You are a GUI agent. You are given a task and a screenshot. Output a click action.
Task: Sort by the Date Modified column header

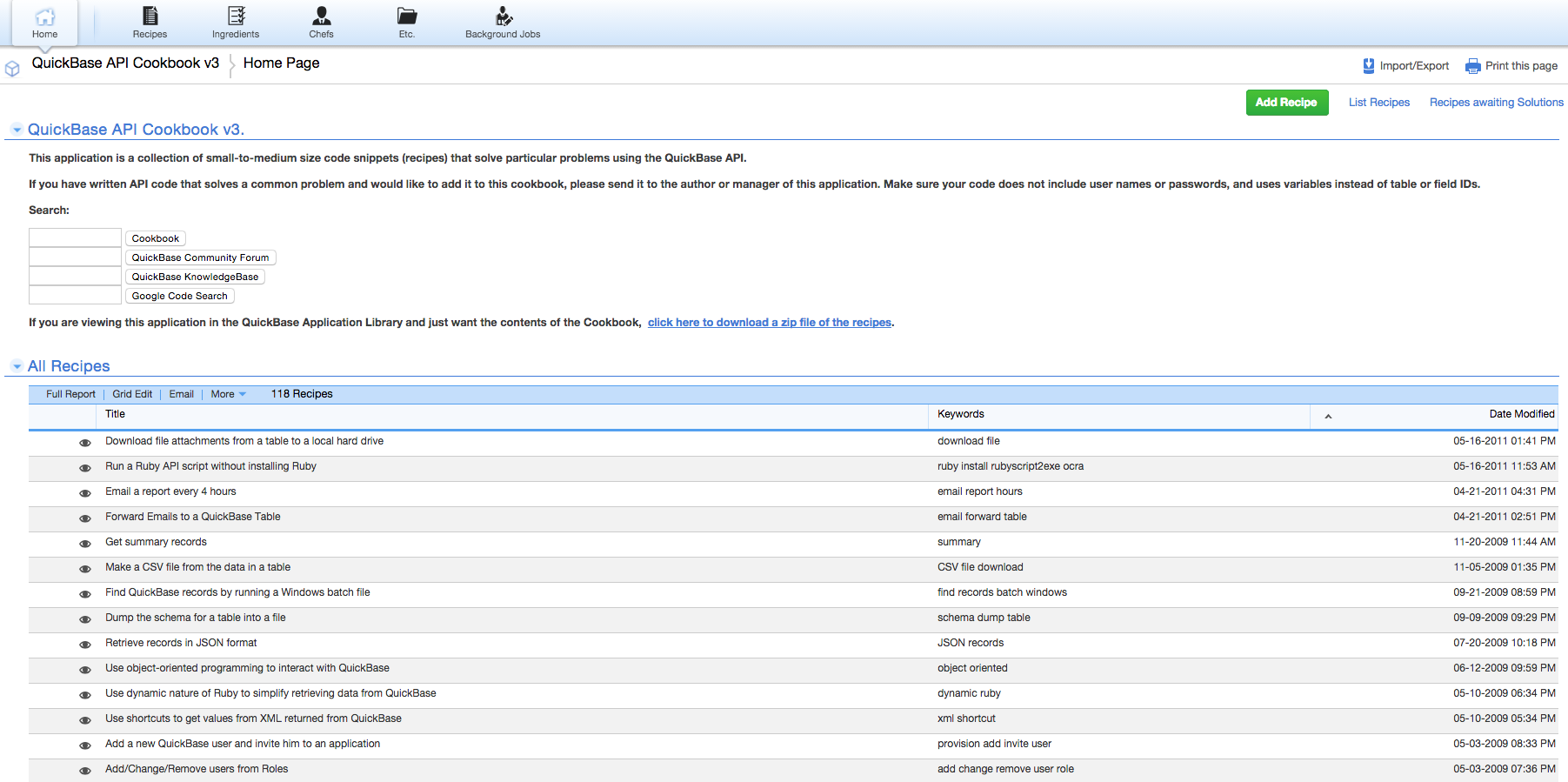[1522, 414]
